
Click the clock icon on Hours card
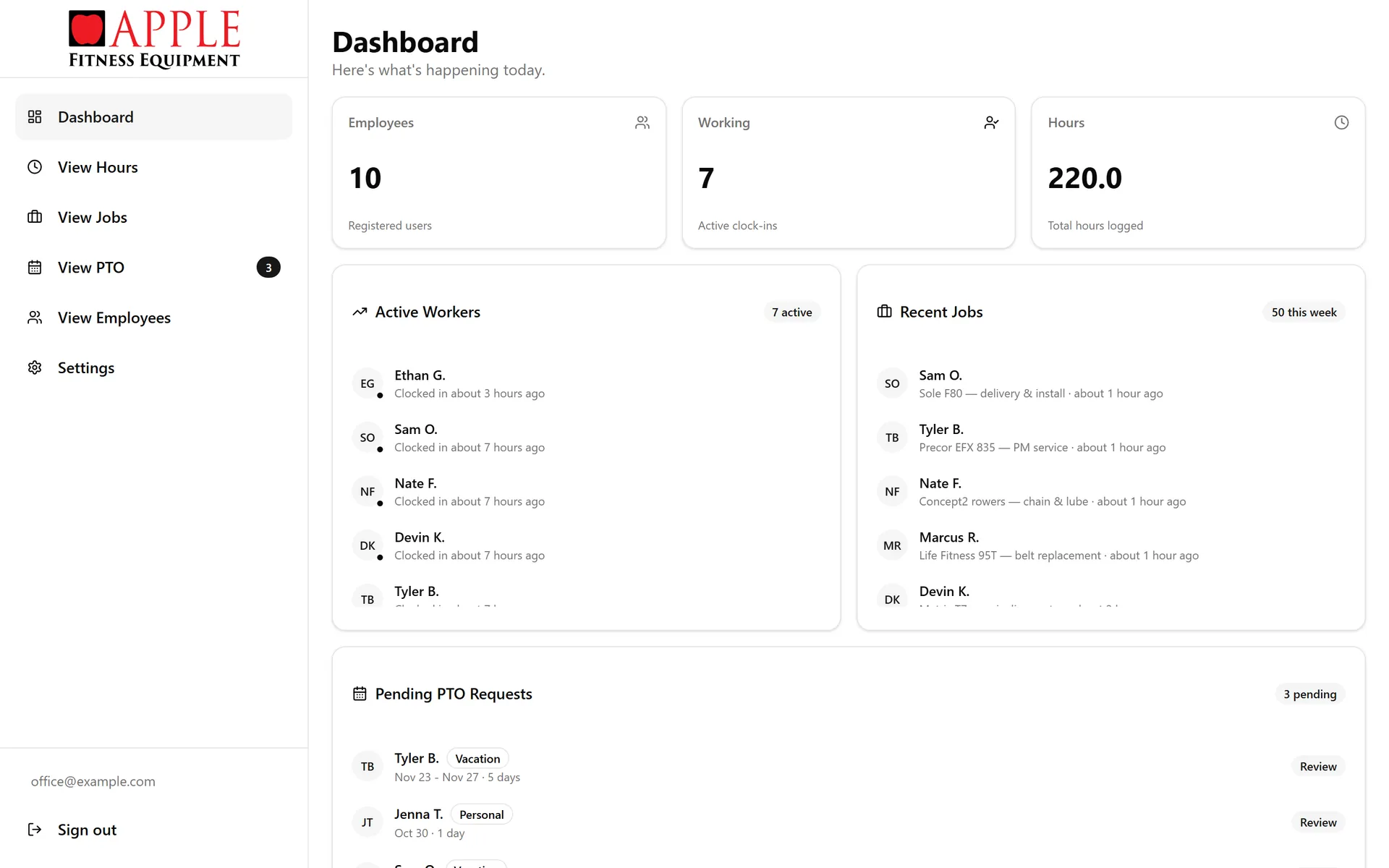click(x=1341, y=123)
